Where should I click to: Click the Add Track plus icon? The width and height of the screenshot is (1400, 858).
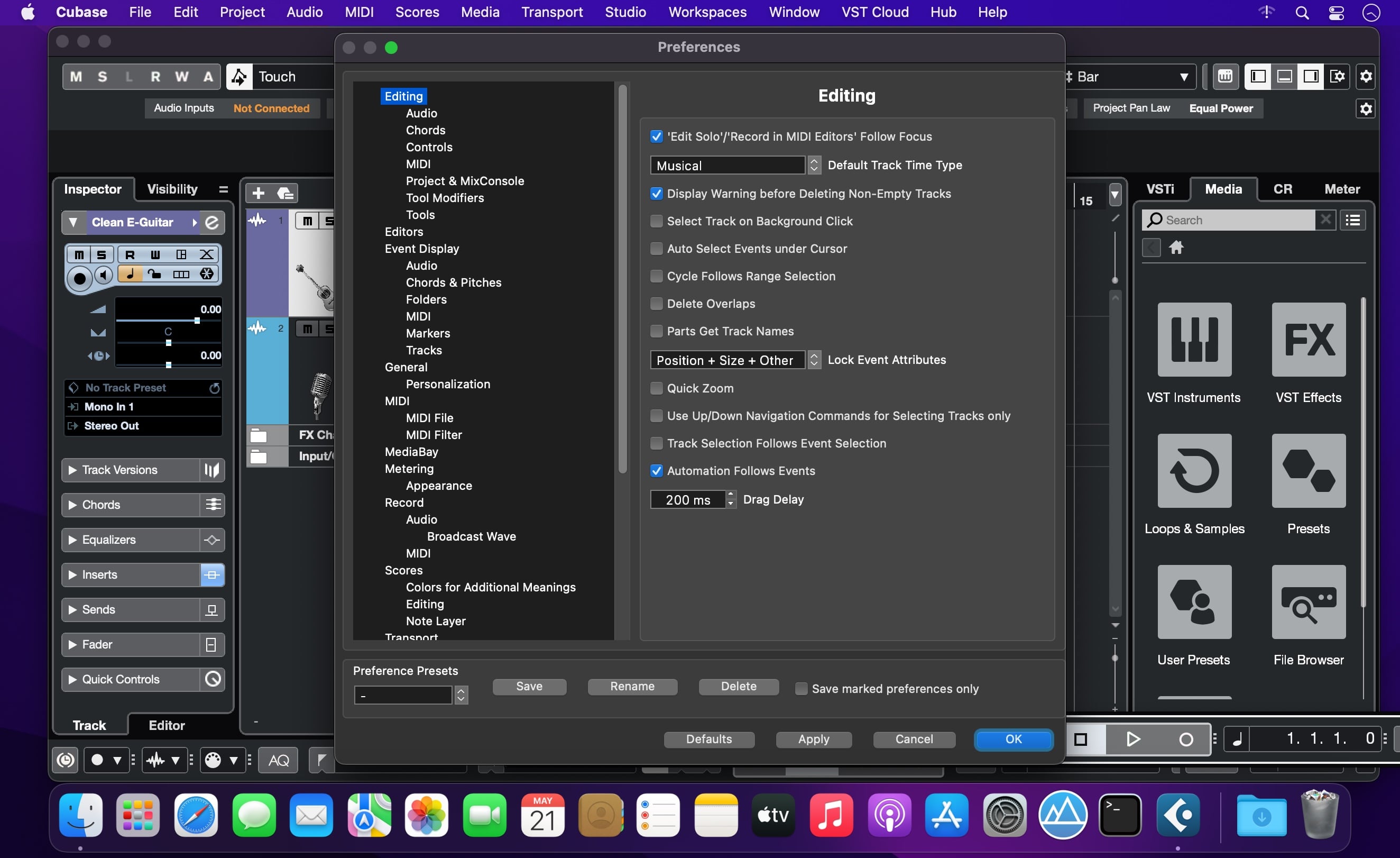259,193
